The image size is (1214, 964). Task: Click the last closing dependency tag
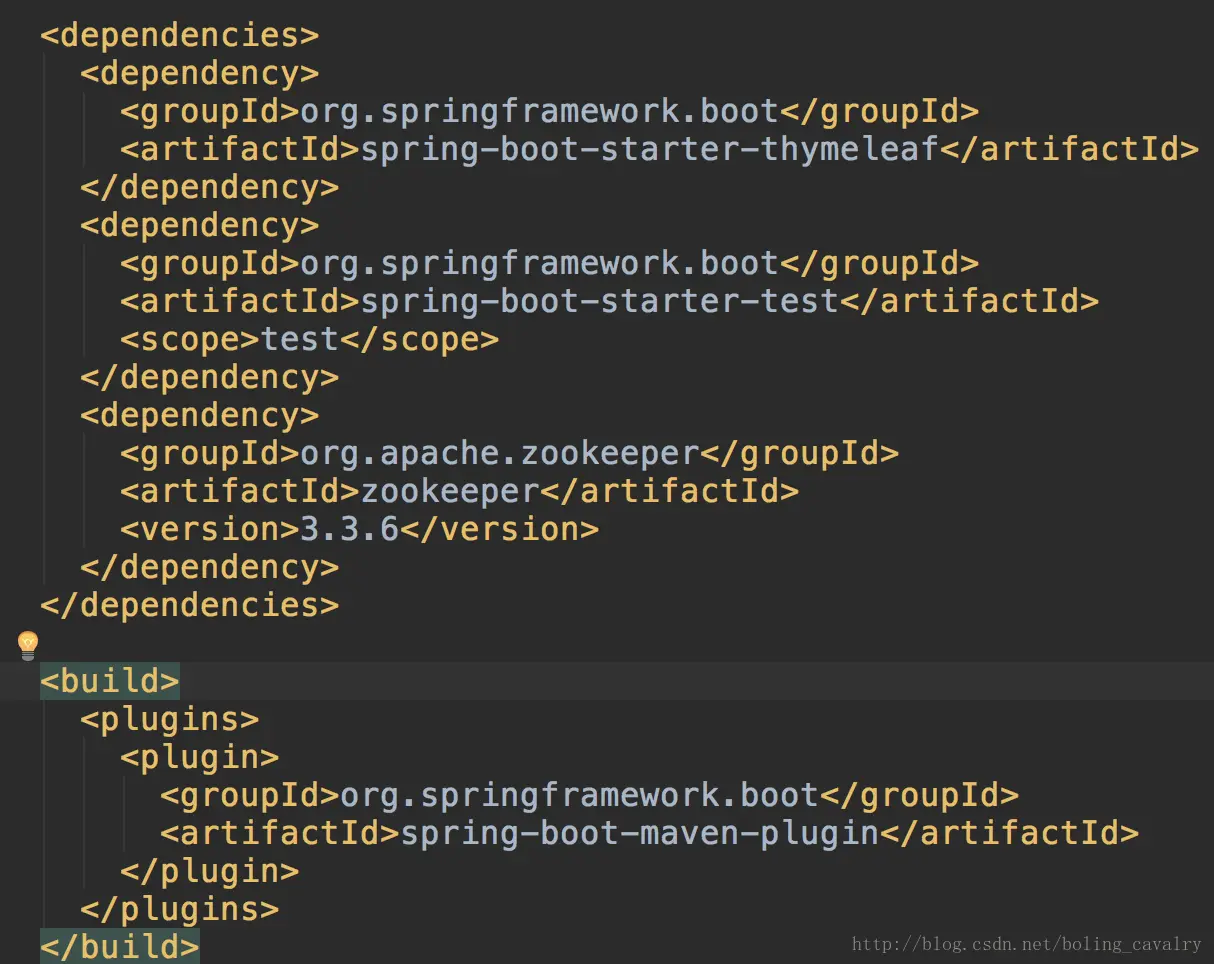210,567
